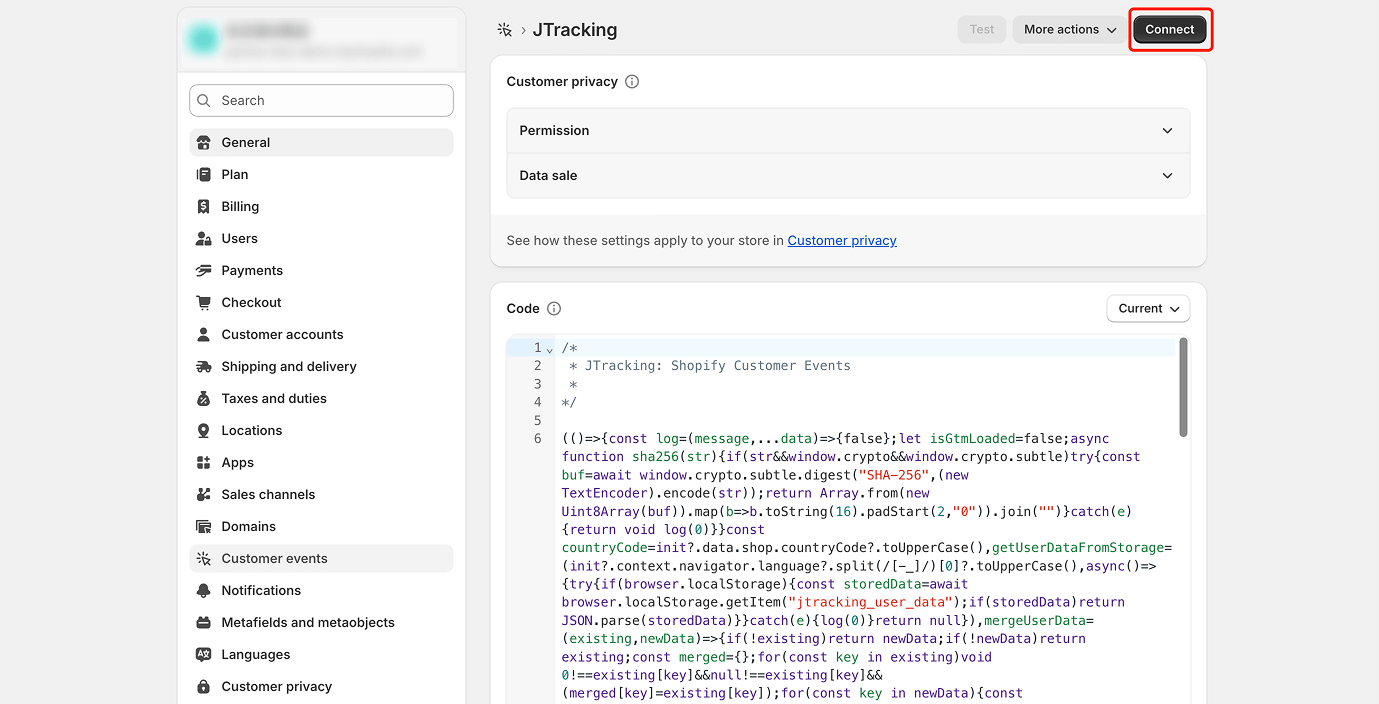Click the Checkout cart icon
This screenshot has width=1379, height=704.
click(x=204, y=303)
